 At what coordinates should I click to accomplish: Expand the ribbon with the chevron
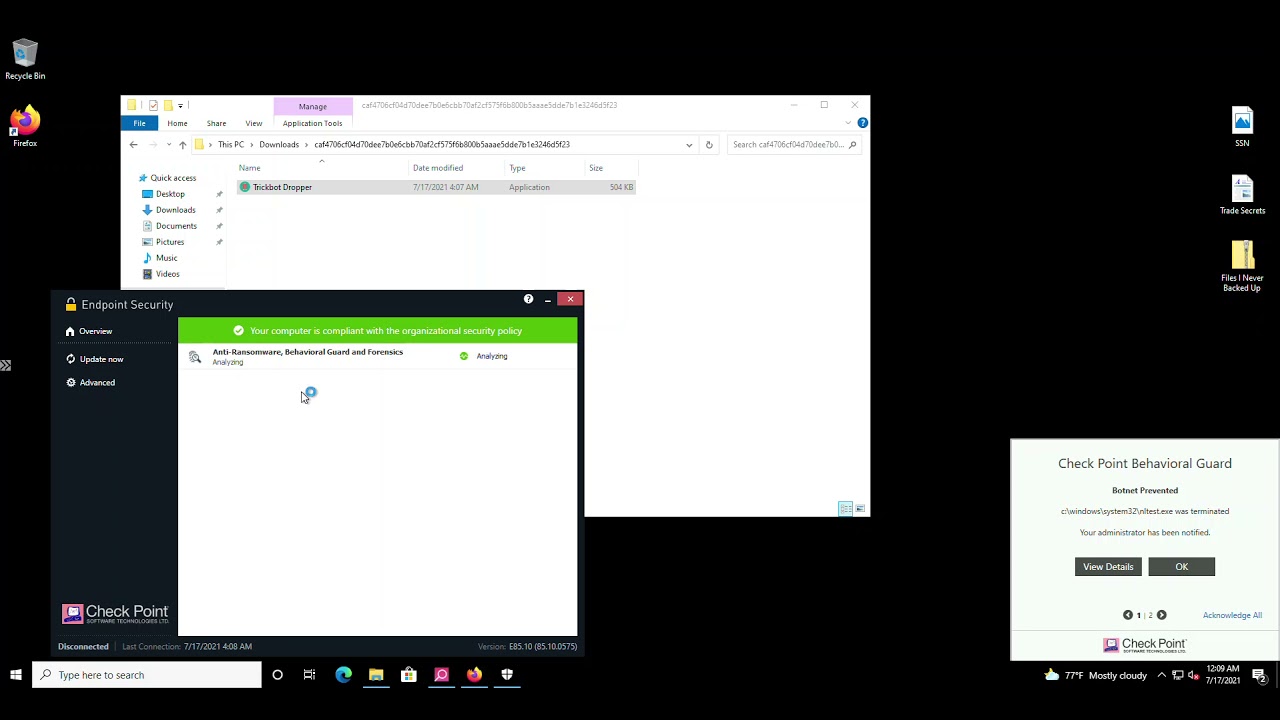[848, 123]
